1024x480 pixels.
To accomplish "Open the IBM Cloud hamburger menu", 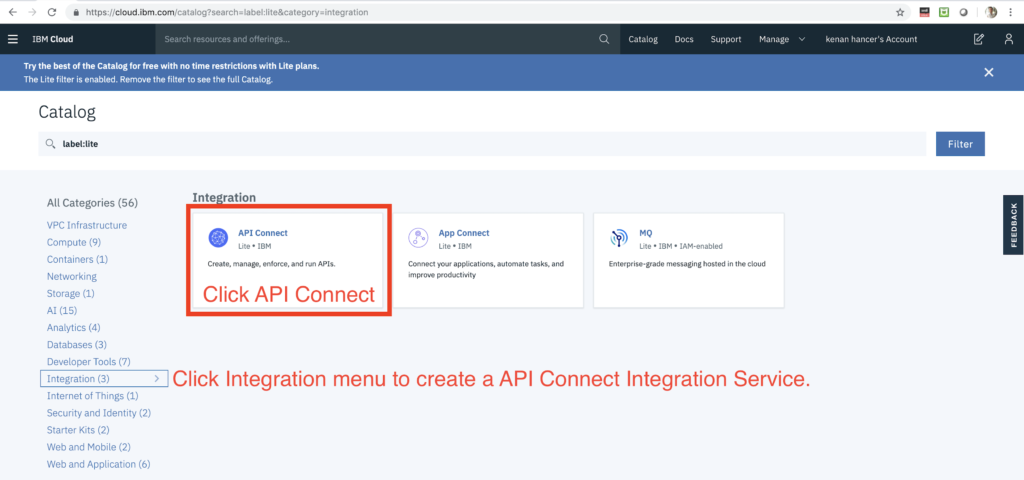I will [x=12, y=39].
